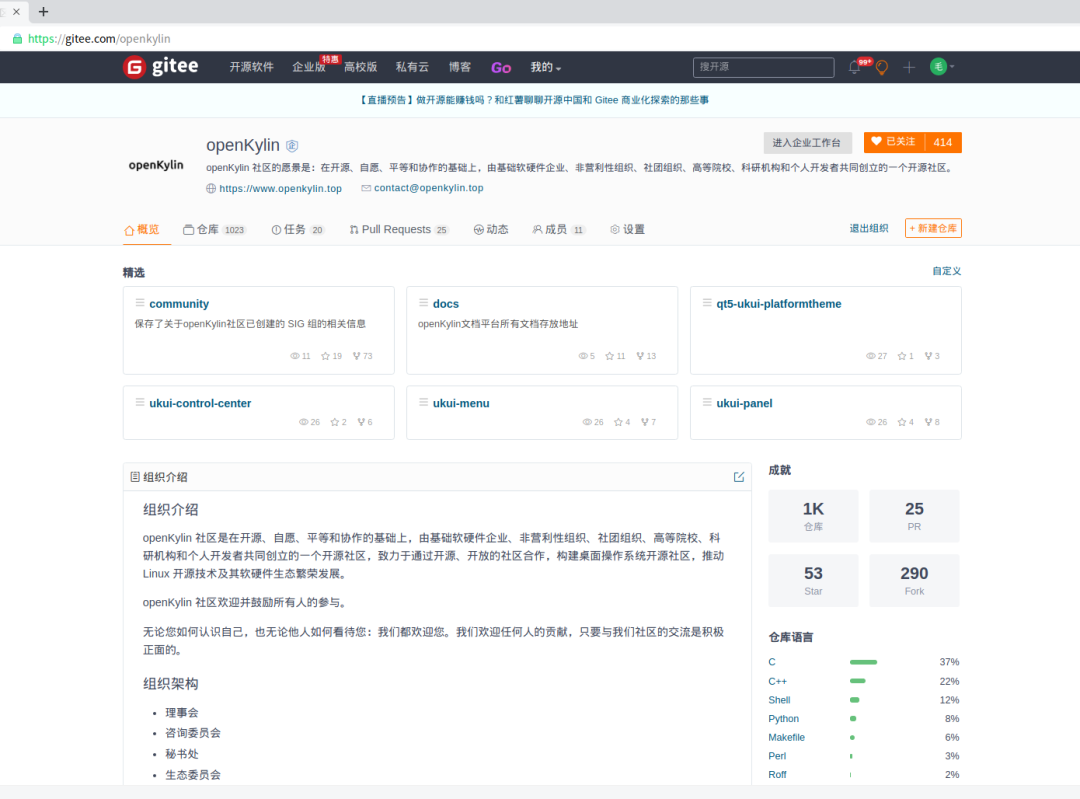Click drag handle on ukui-control-center card
This screenshot has height=799, width=1080.
point(140,402)
